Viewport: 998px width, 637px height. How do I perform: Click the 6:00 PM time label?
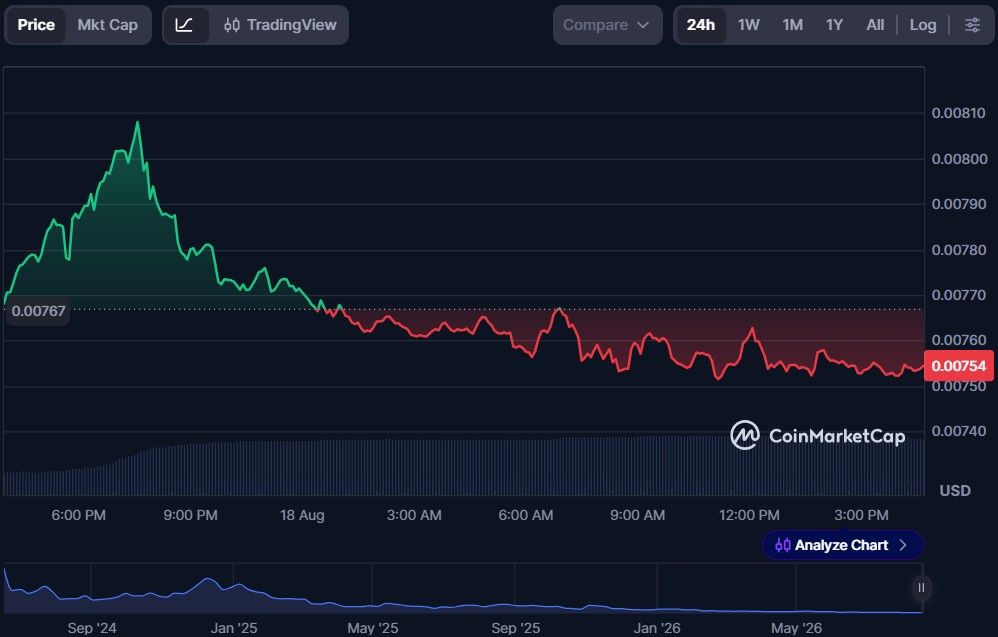click(78, 515)
